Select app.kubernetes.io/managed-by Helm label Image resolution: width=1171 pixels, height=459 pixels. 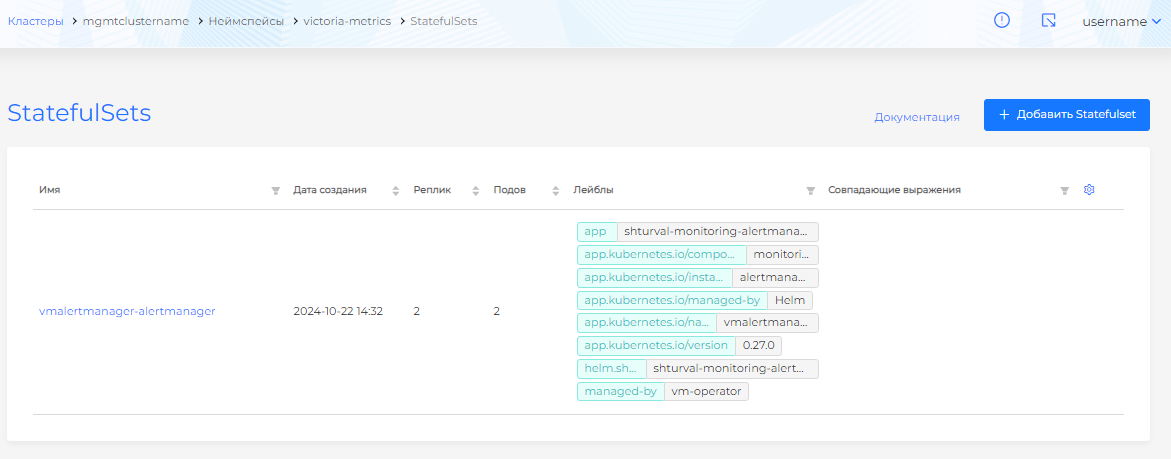(695, 300)
